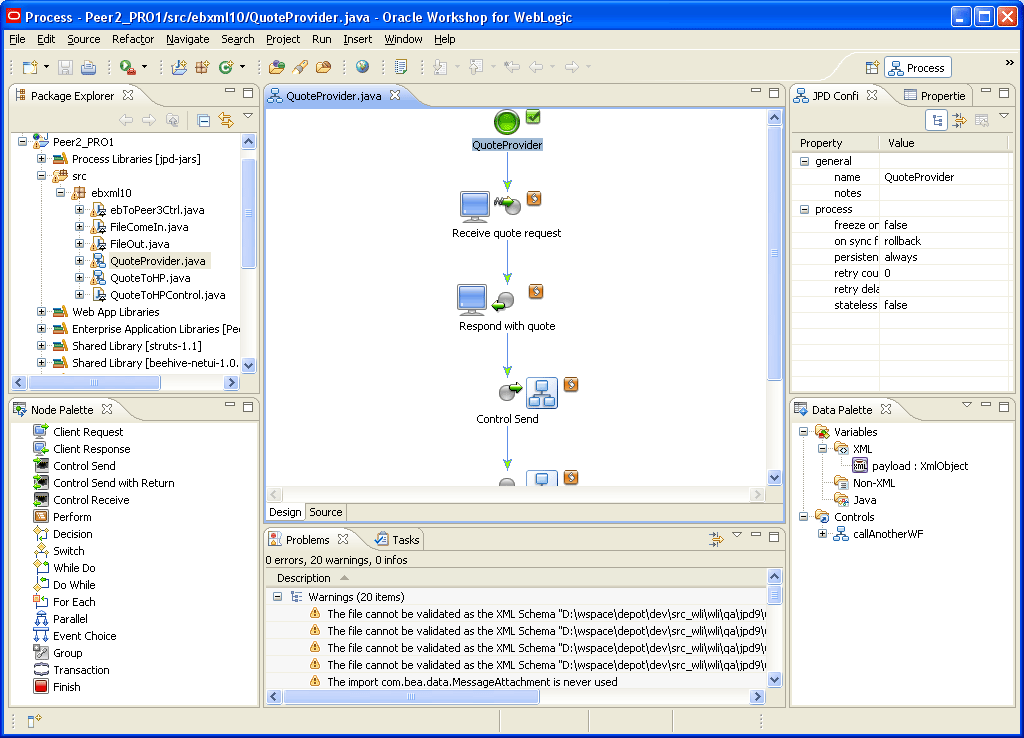
Task: Collapse the src folder in Package Explorer
Action: [x=40, y=175]
